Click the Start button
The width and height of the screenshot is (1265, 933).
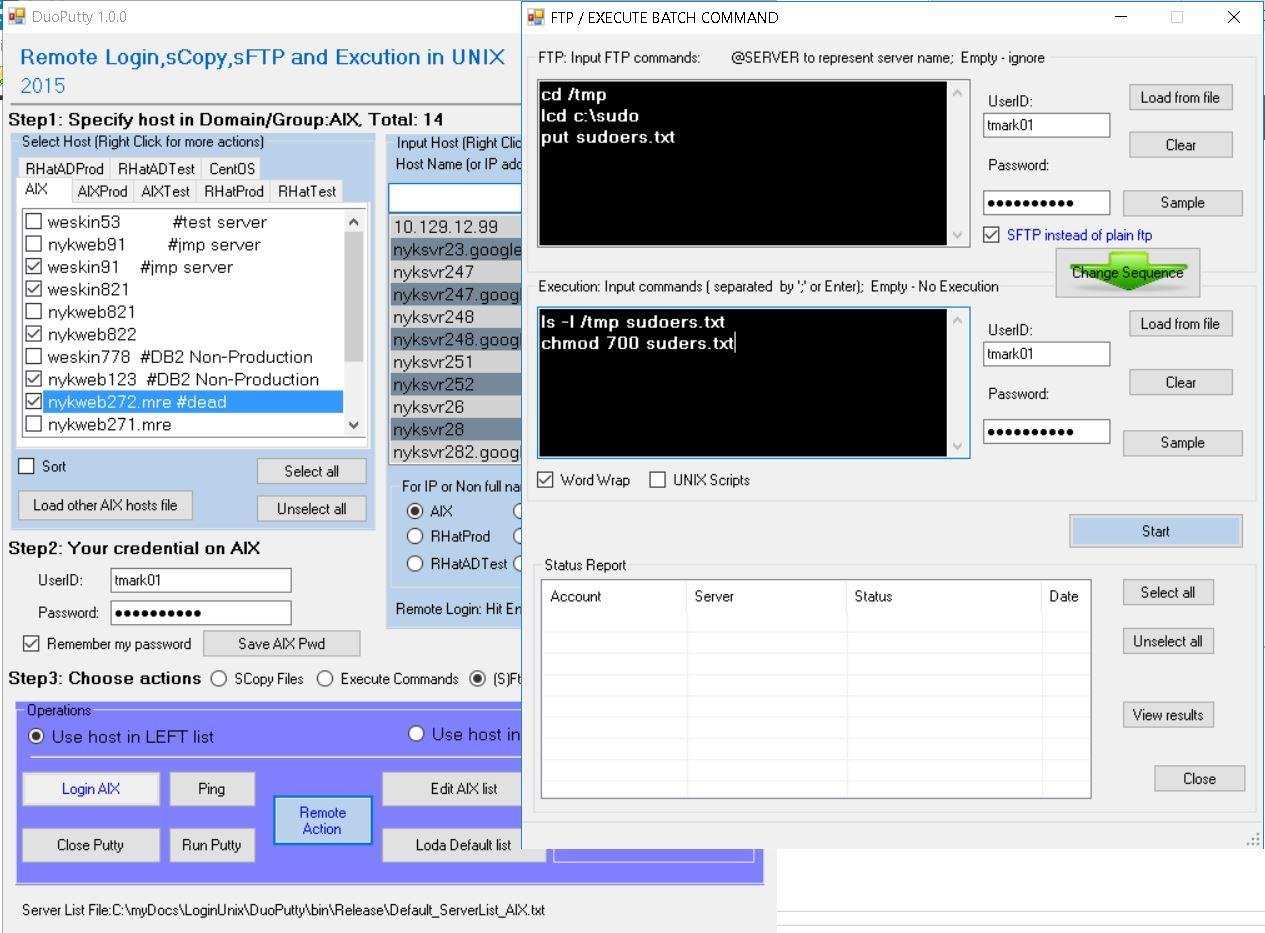coord(1156,531)
